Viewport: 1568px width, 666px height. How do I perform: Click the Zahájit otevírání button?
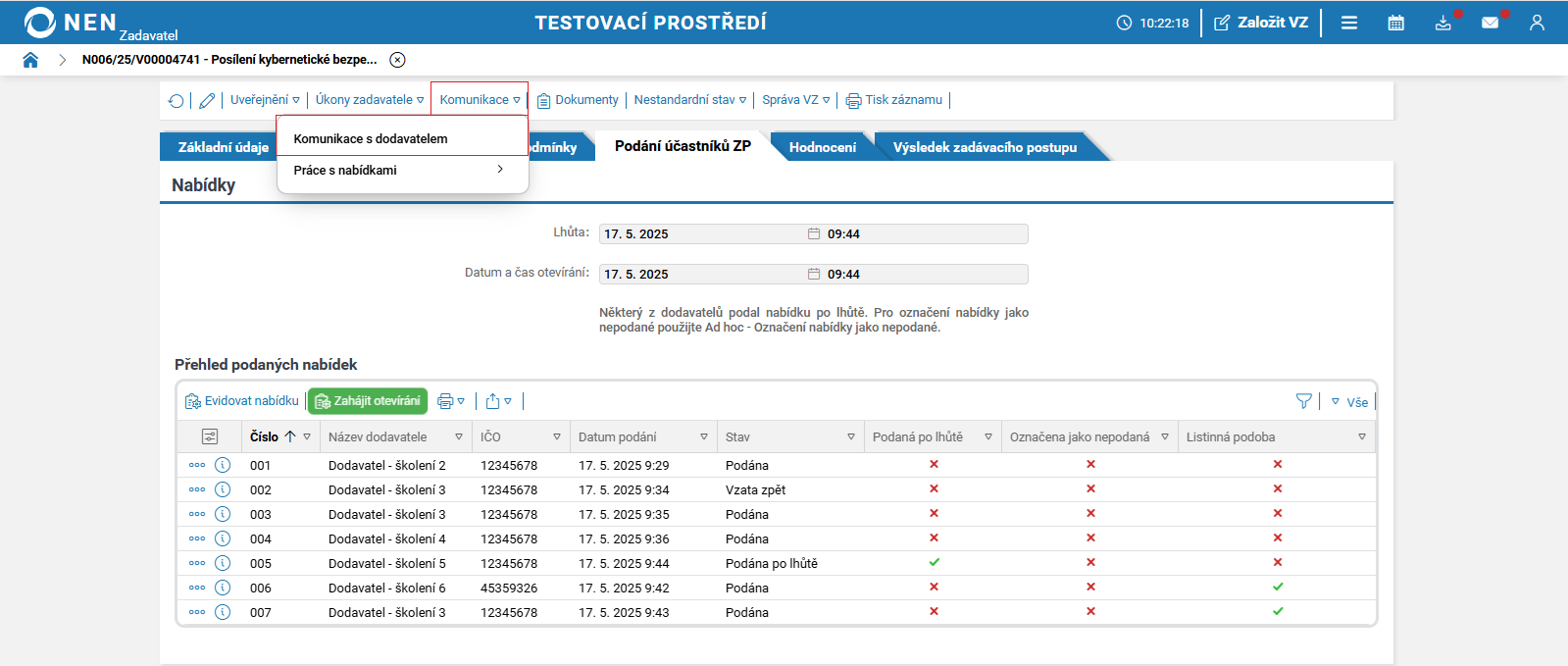368,401
